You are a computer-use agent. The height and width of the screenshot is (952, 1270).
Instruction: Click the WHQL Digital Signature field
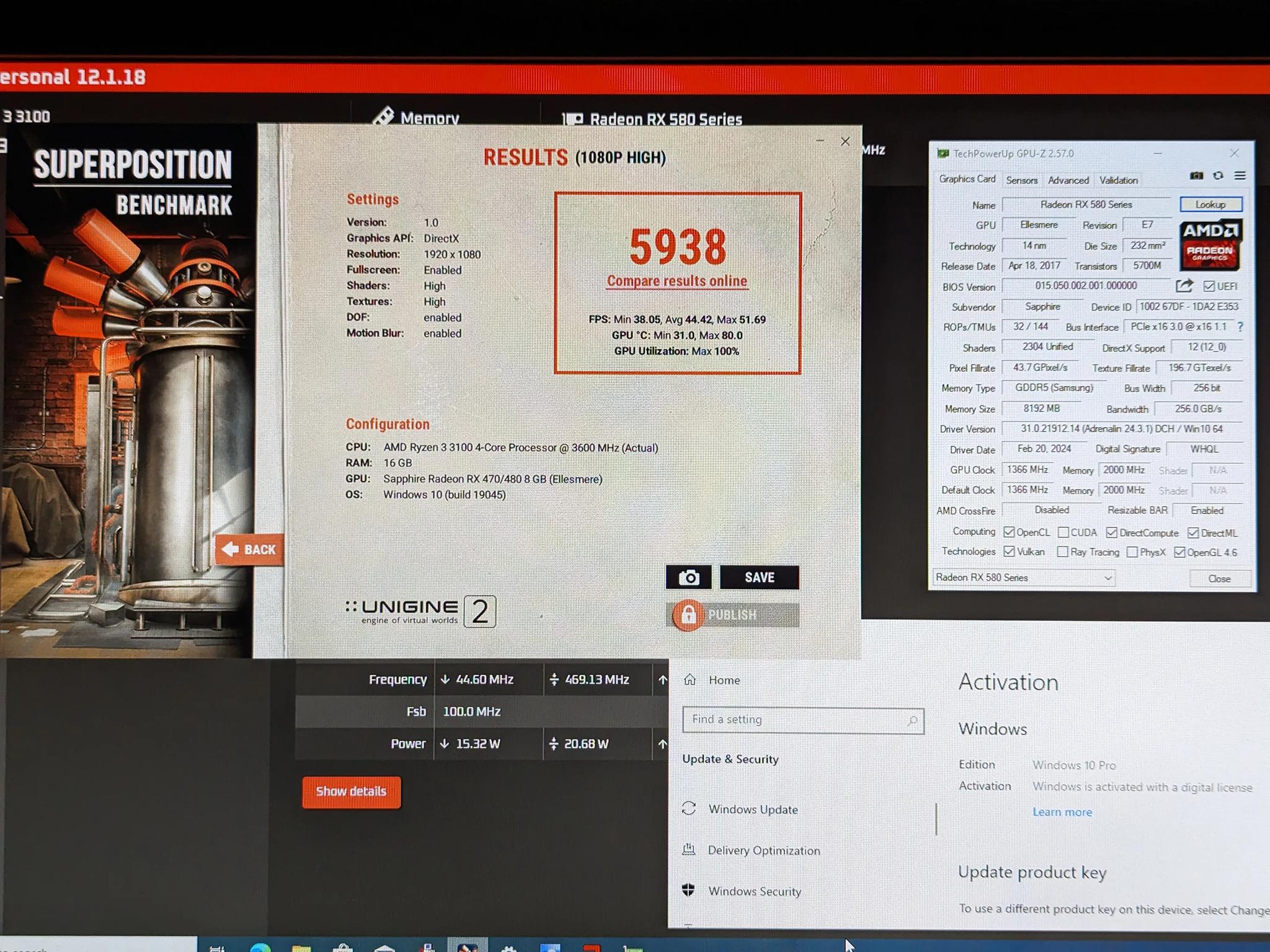coord(1204,449)
